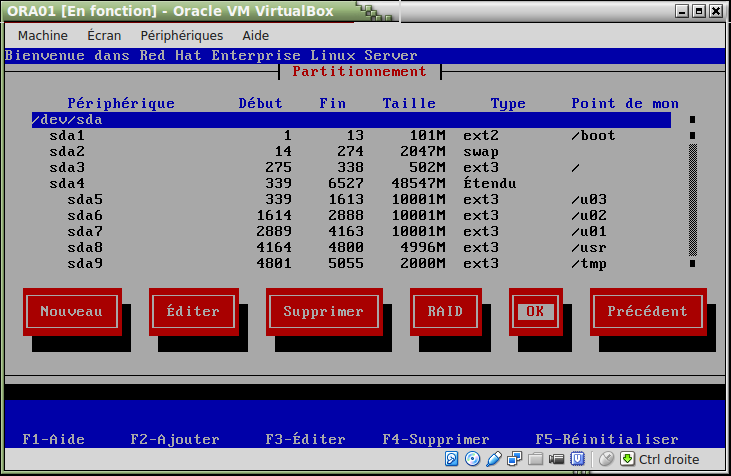Click the 48547M size of sda4

[x=419, y=184]
